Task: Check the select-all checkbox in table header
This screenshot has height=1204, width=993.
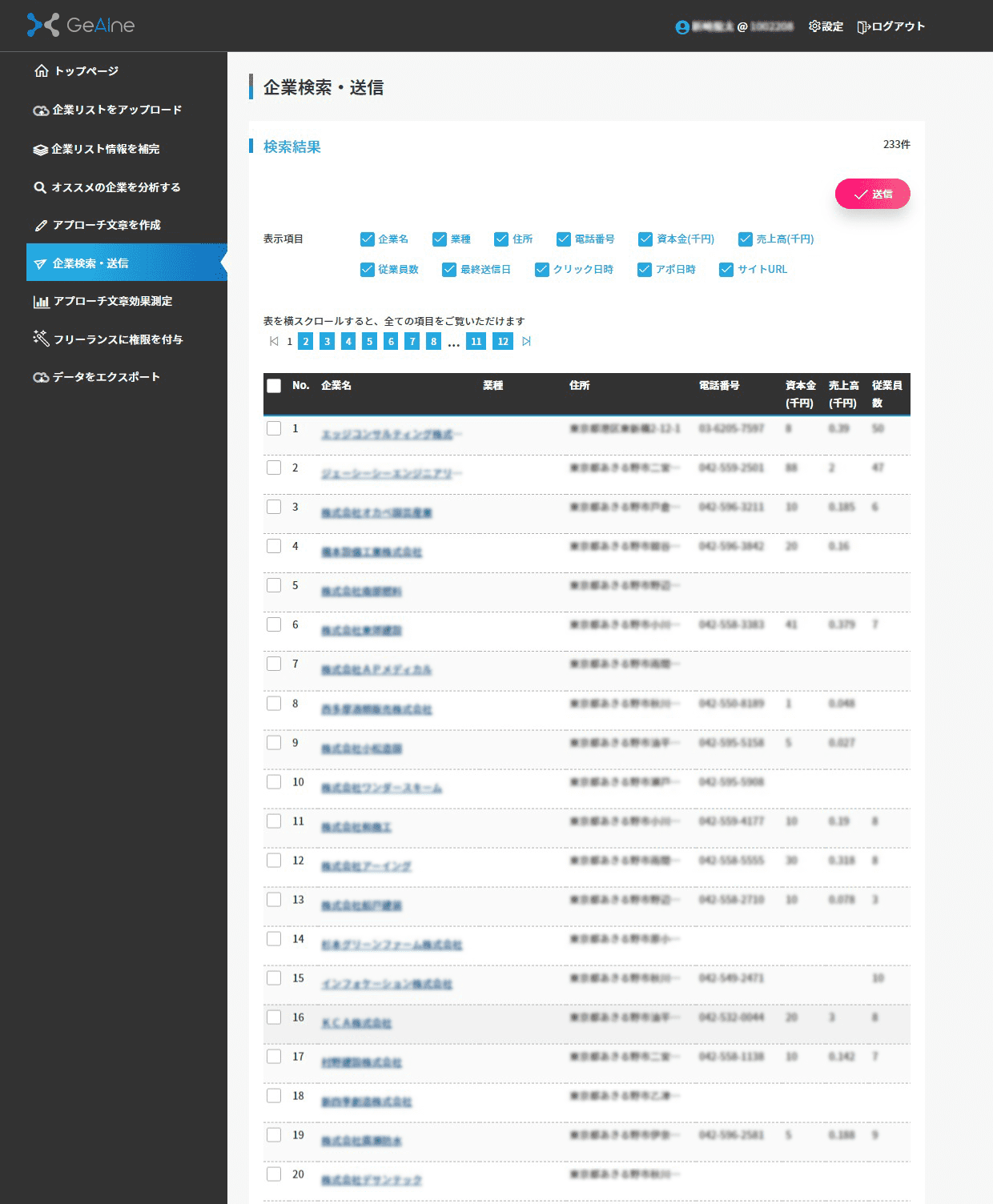Action: coord(274,386)
